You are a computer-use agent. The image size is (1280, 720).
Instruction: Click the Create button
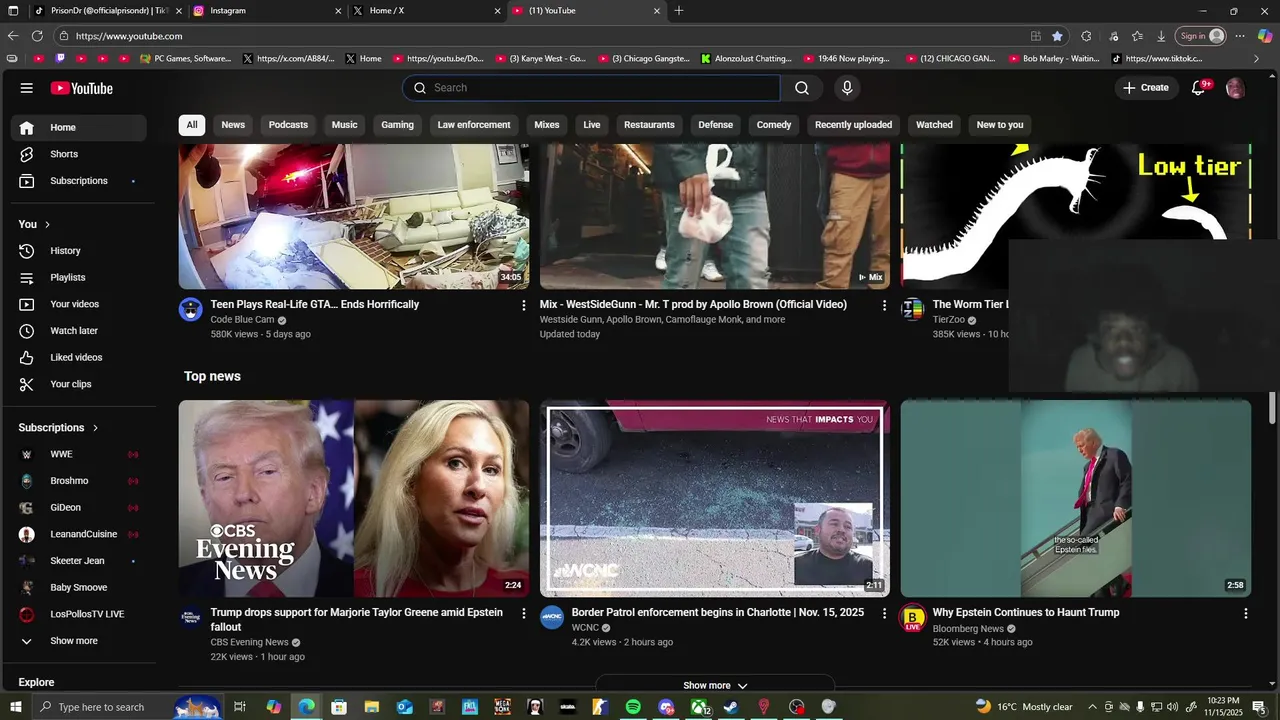pos(1146,88)
